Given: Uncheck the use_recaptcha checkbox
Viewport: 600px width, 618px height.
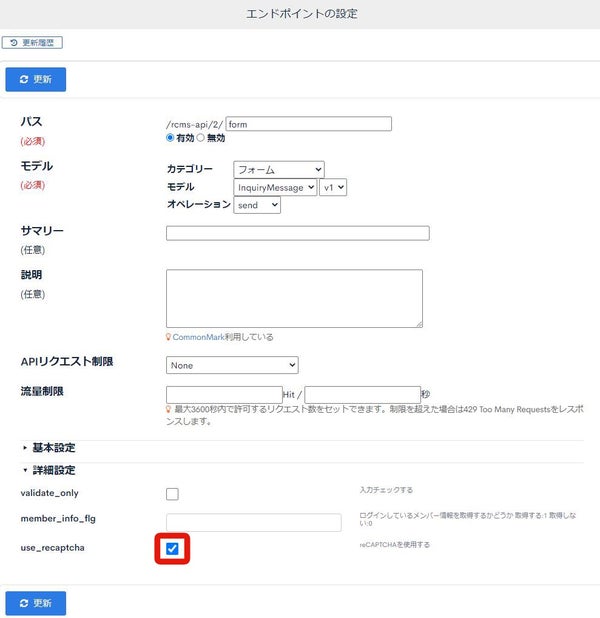Looking at the screenshot, I should point(172,548).
